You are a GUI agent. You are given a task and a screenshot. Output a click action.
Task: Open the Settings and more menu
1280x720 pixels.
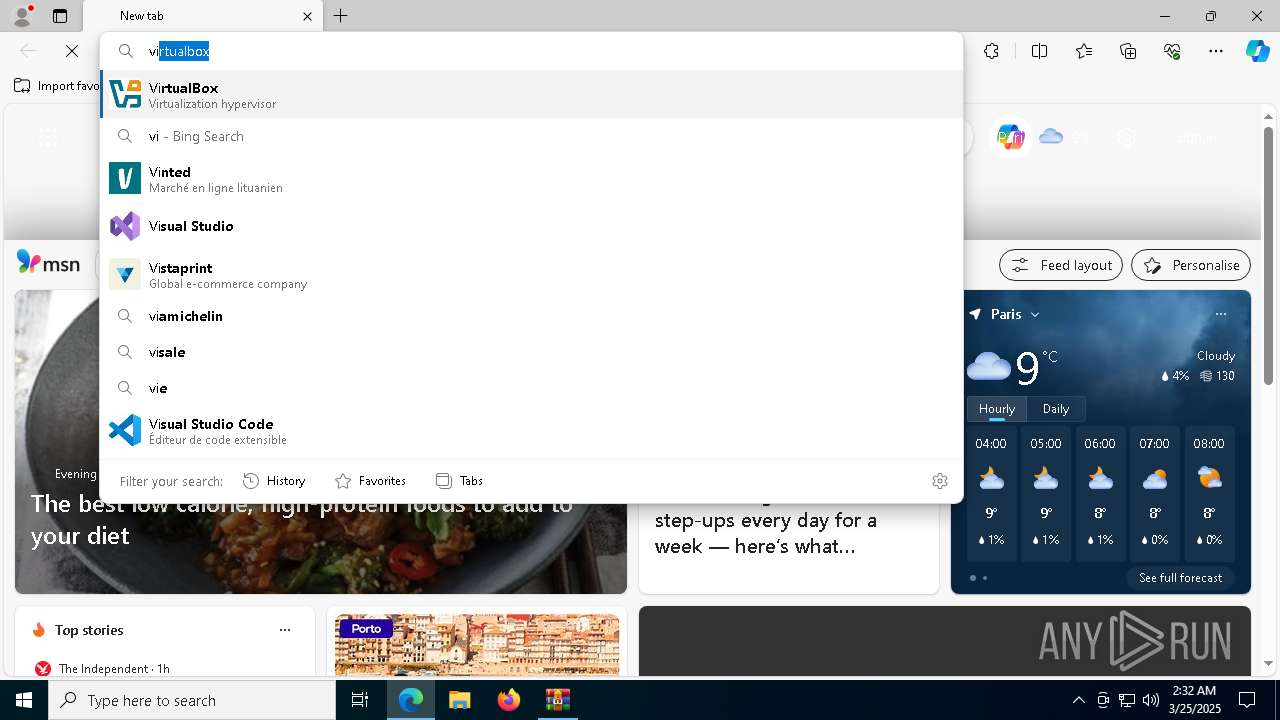(1216, 51)
